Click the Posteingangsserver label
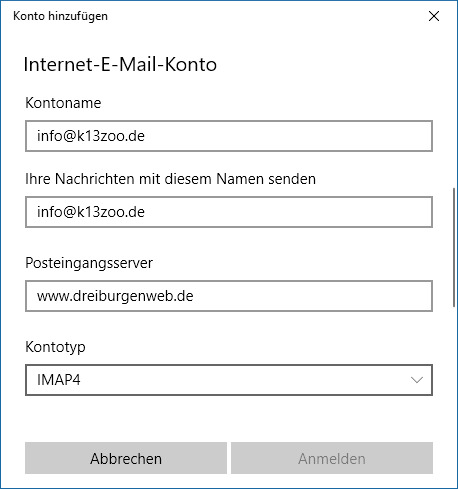 pyautogui.click(x=89, y=263)
